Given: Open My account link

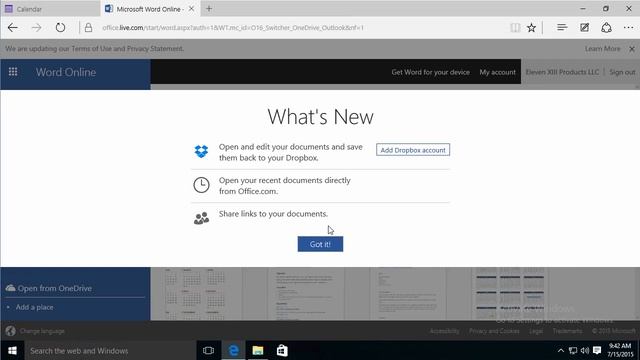Looking at the screenshot, I should 498,72.
